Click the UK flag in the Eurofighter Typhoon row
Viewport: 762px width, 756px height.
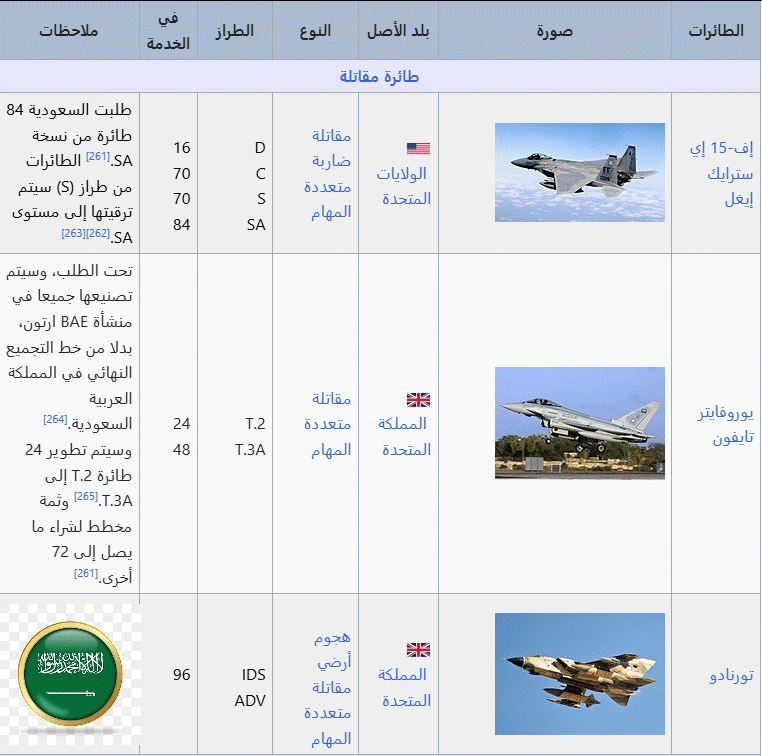[x=418, y=400]
